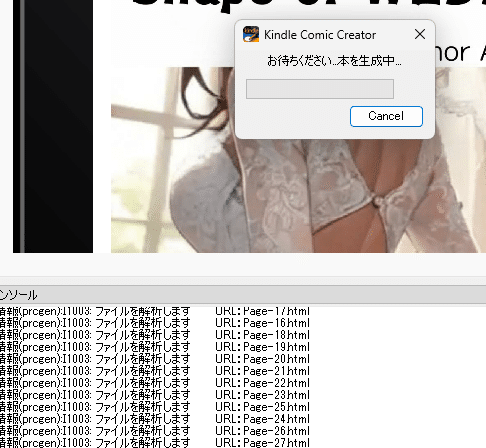Select console line for Page-18.html
The width and height of the screenshot is (486, 448).
pyautogui.click(x=155, y=335)
